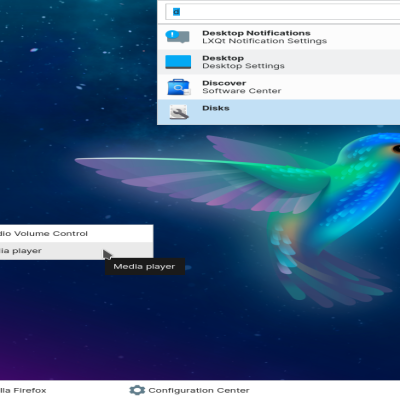Click the Desktop settings blue icon

tap(178, 62)
